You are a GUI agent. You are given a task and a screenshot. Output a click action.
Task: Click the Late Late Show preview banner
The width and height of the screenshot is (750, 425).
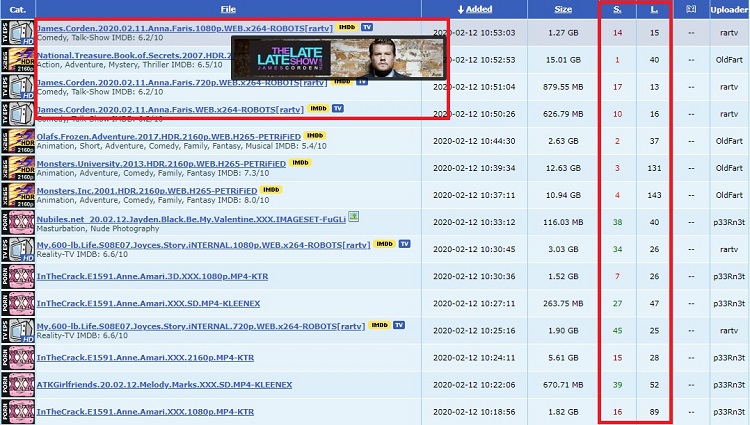click(338, 58)
